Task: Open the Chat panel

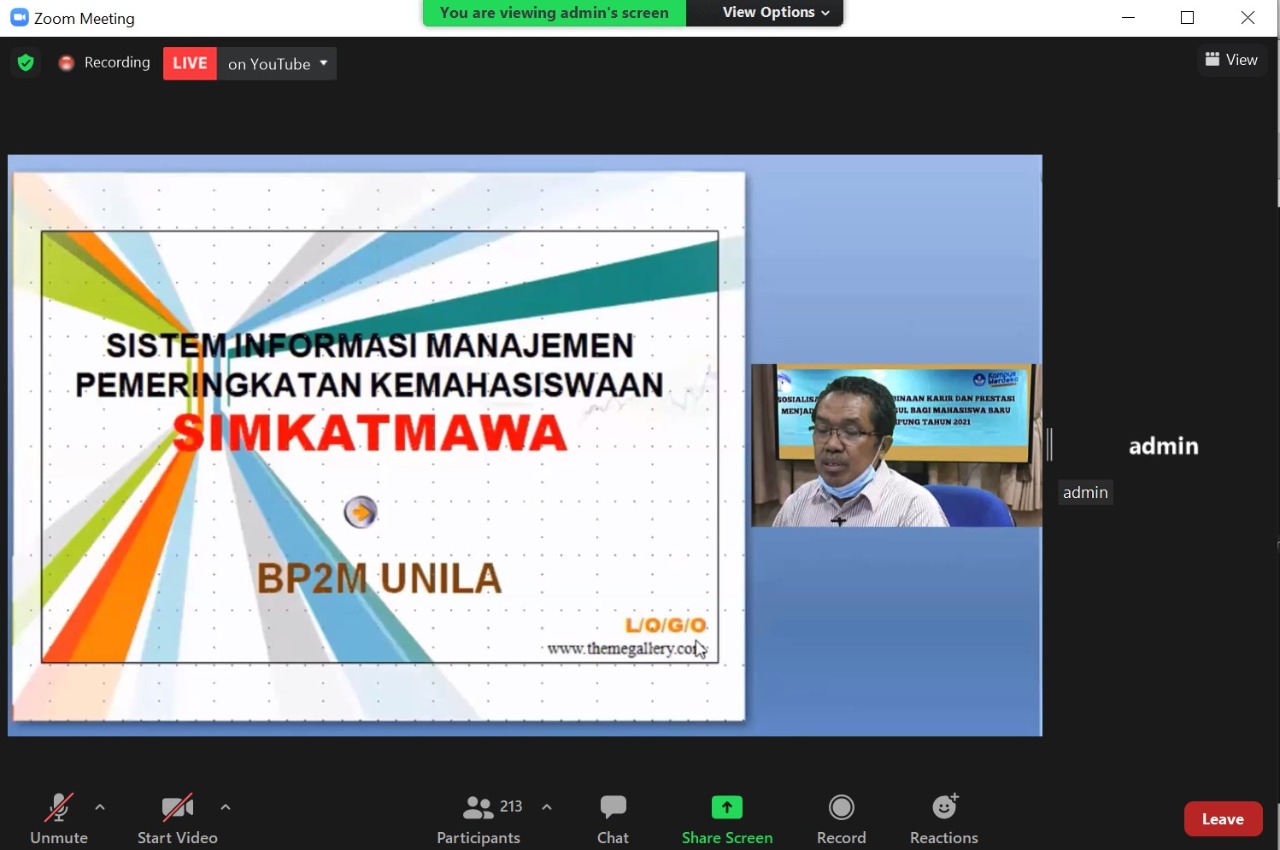Action: point(613,819)
